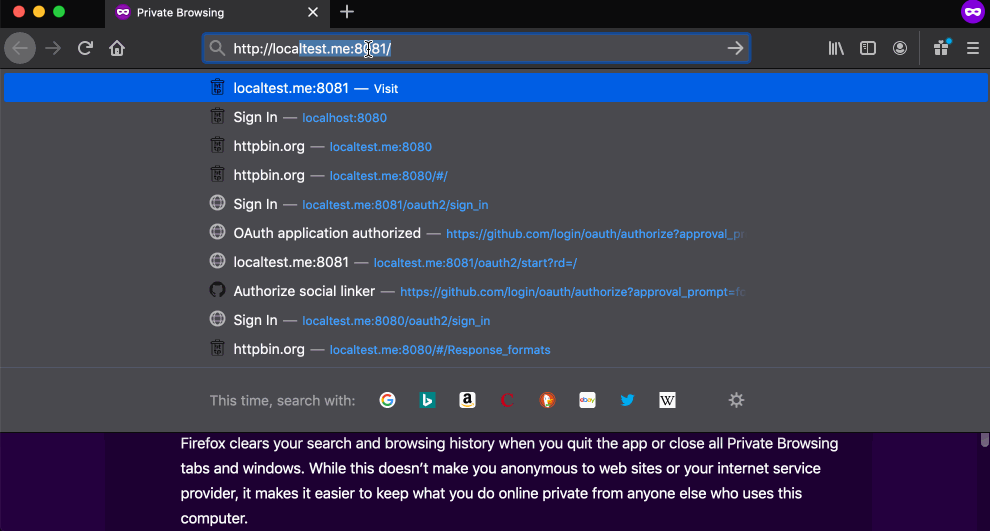Open the What's New gift icon
The image size is (990, 531).
(941, 48)
